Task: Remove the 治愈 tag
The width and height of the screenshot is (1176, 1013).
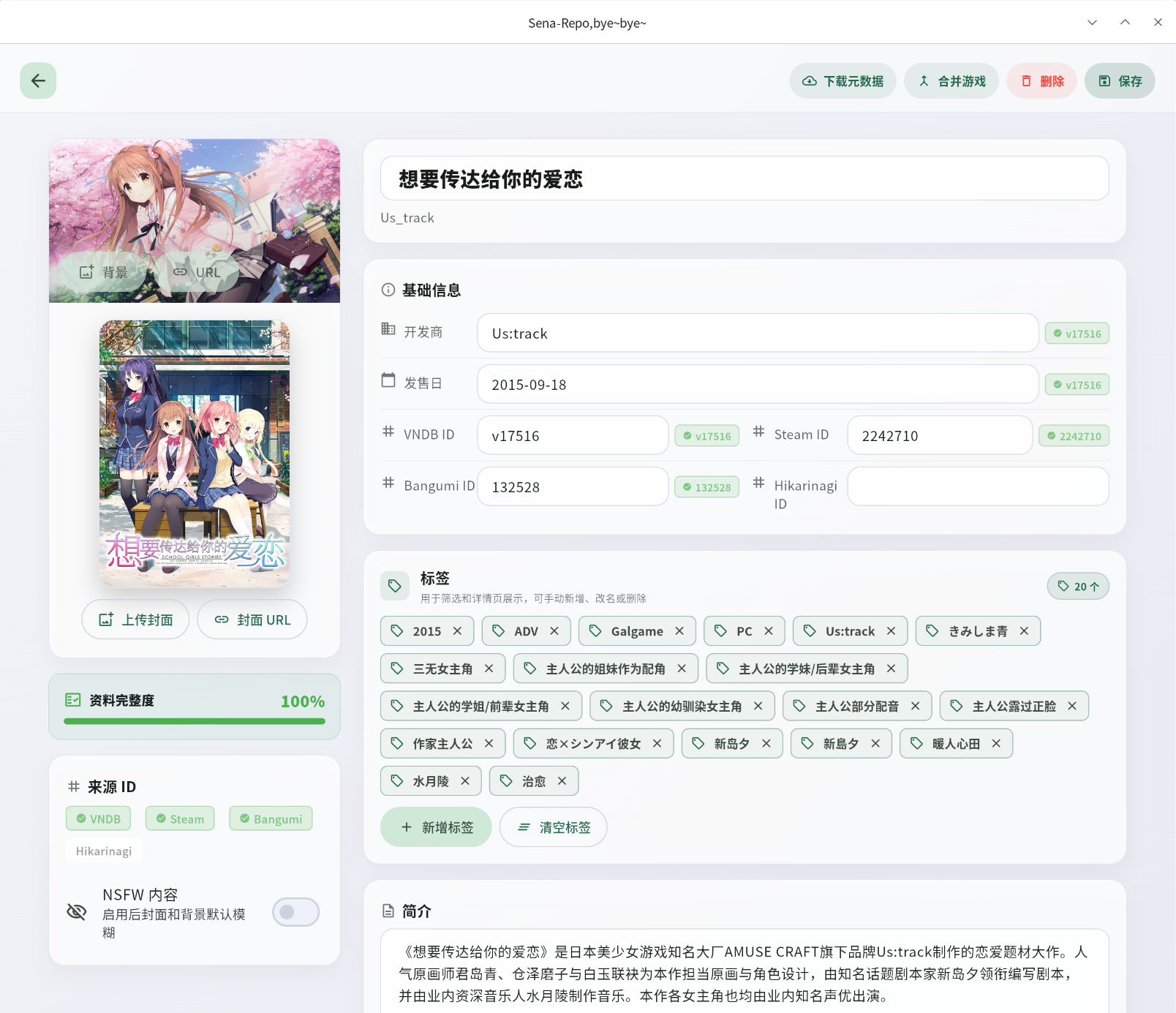Action: click(x=562, y=781)
